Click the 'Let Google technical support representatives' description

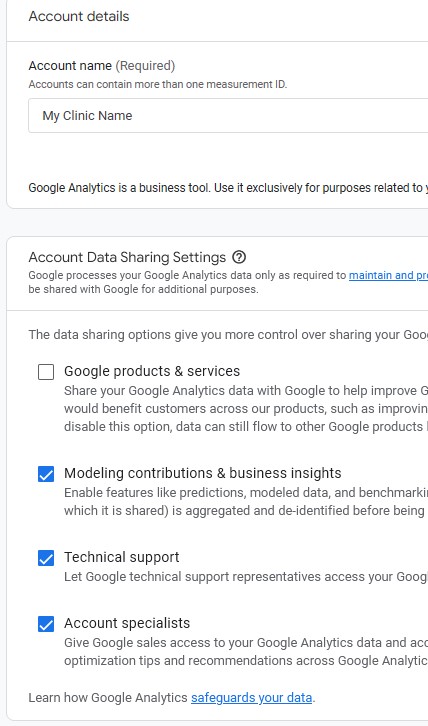[x=246, y=577]
